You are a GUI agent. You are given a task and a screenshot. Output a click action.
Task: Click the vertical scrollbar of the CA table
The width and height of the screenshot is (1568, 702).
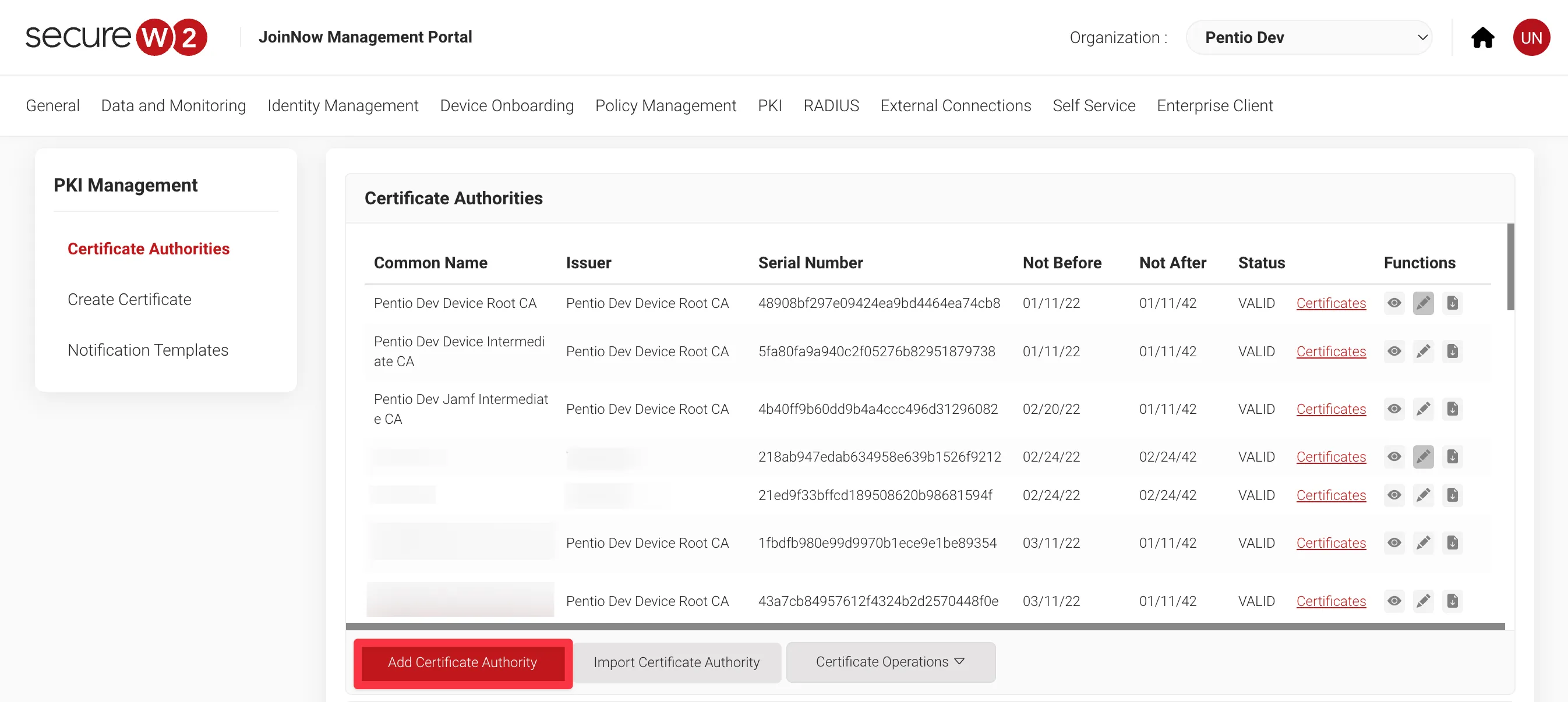tap(1510, 267)
